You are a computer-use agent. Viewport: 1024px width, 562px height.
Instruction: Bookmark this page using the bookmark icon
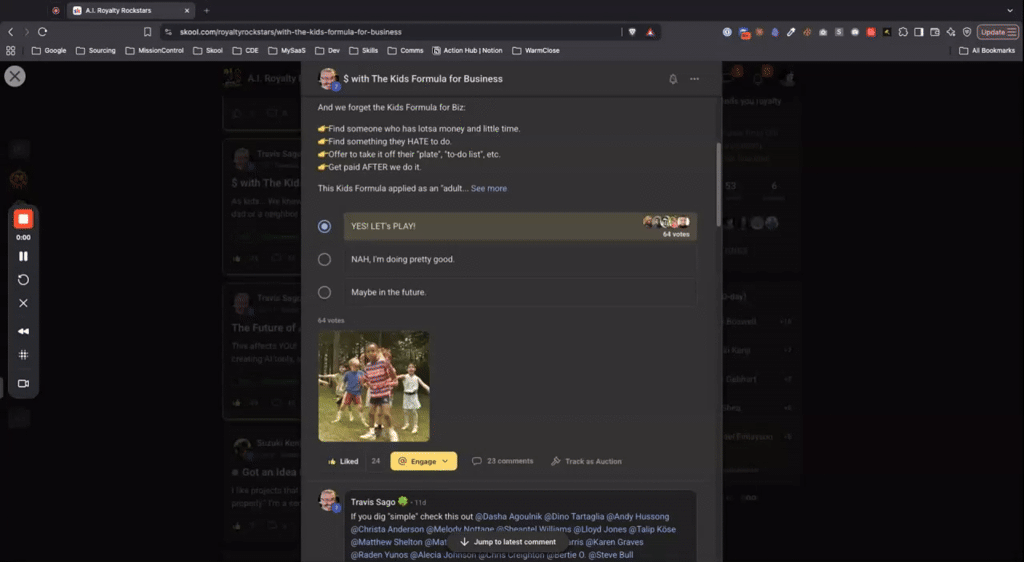(x=148, y=32)
